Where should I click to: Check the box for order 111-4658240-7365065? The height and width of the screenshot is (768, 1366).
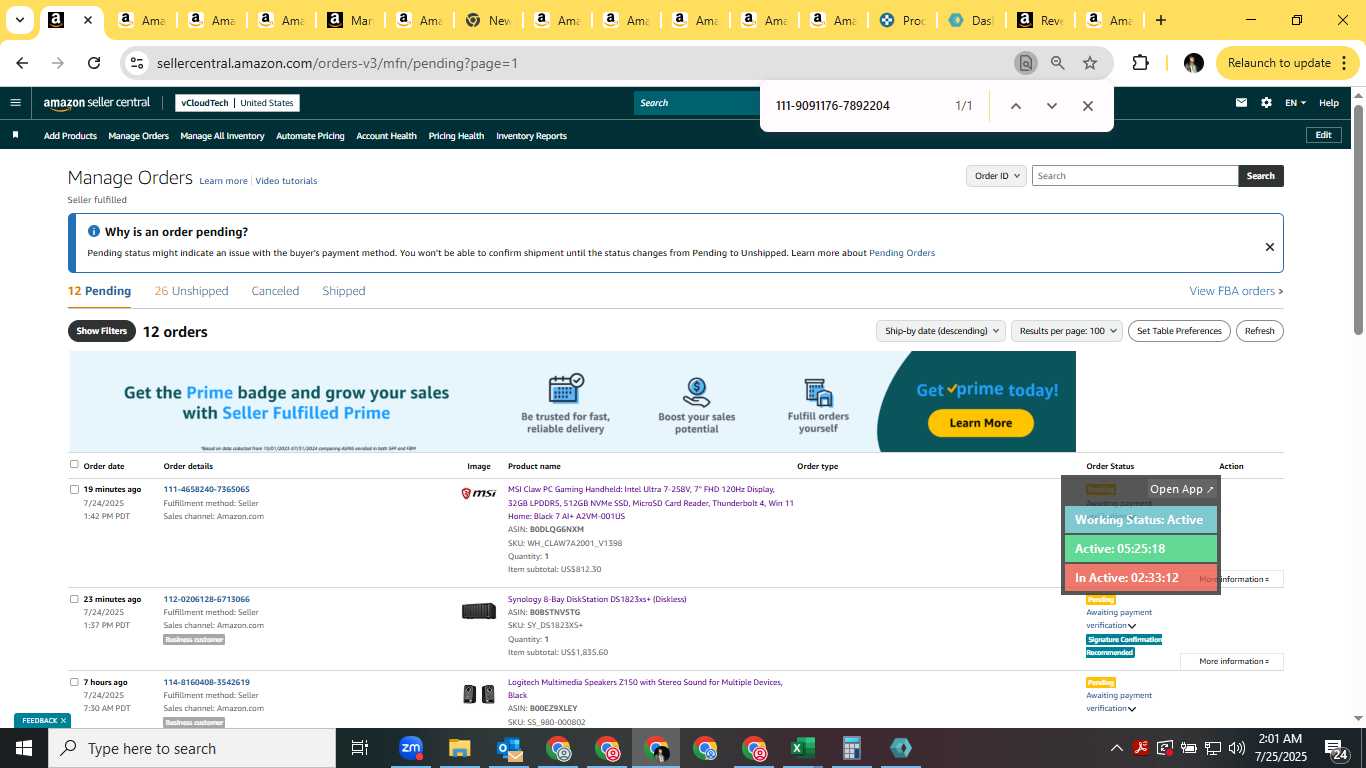coord(74,489)
